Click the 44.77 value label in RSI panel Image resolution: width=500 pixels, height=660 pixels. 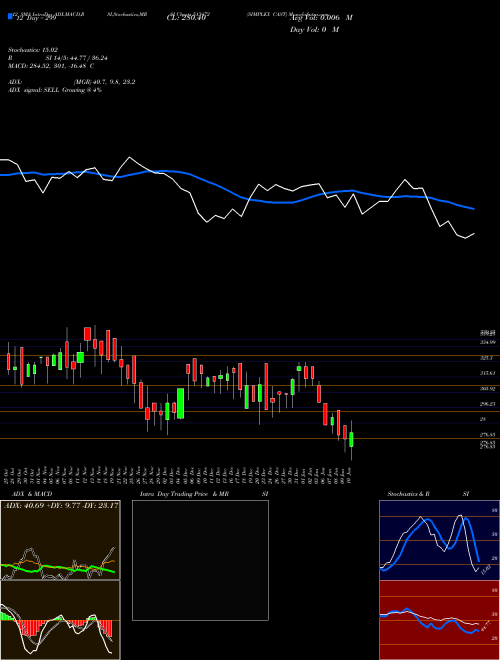point(485,627)
